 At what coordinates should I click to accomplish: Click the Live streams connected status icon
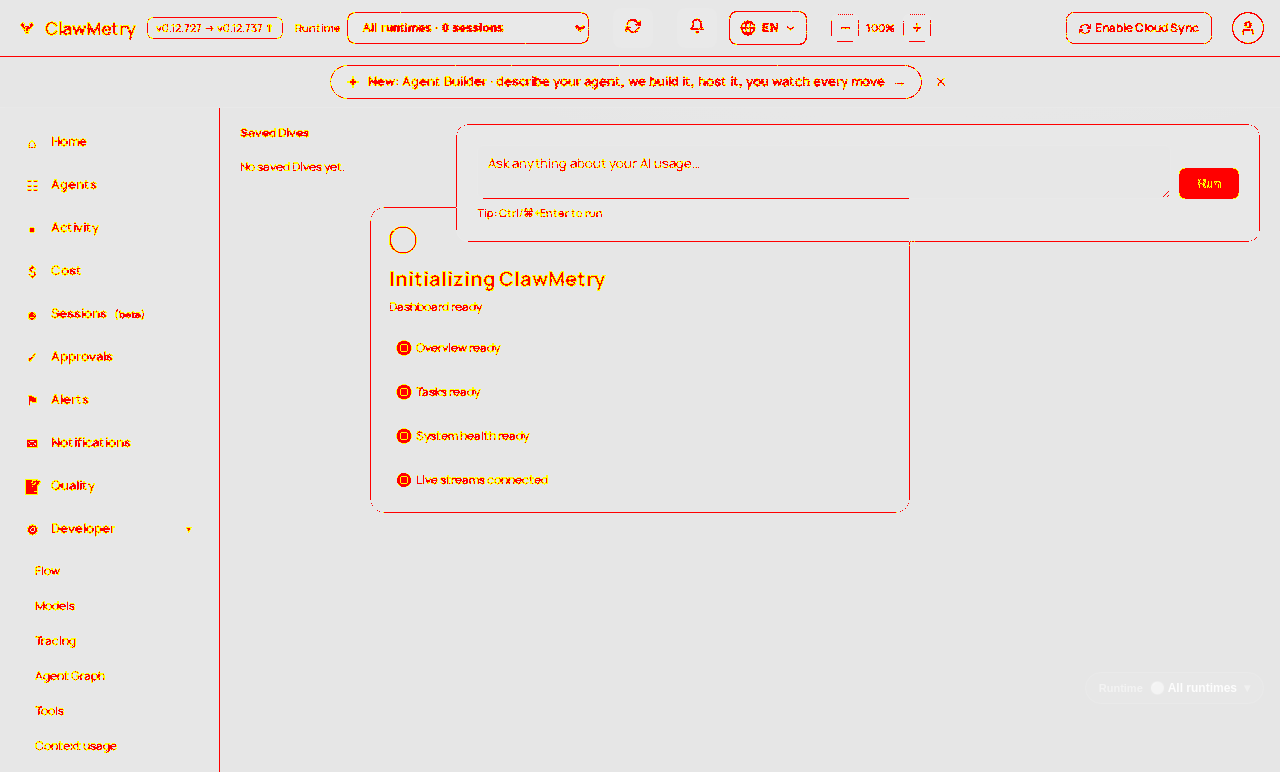[404, 480]
